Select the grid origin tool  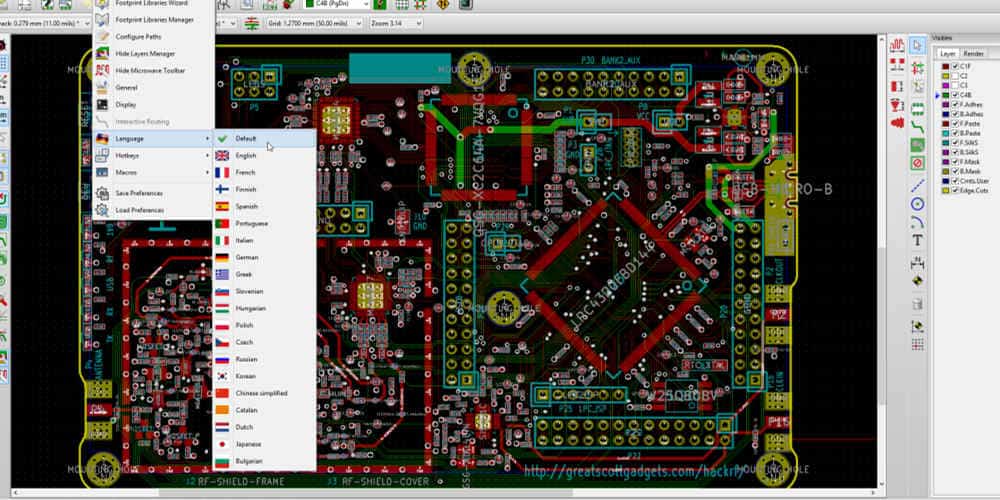coord(917,344)
